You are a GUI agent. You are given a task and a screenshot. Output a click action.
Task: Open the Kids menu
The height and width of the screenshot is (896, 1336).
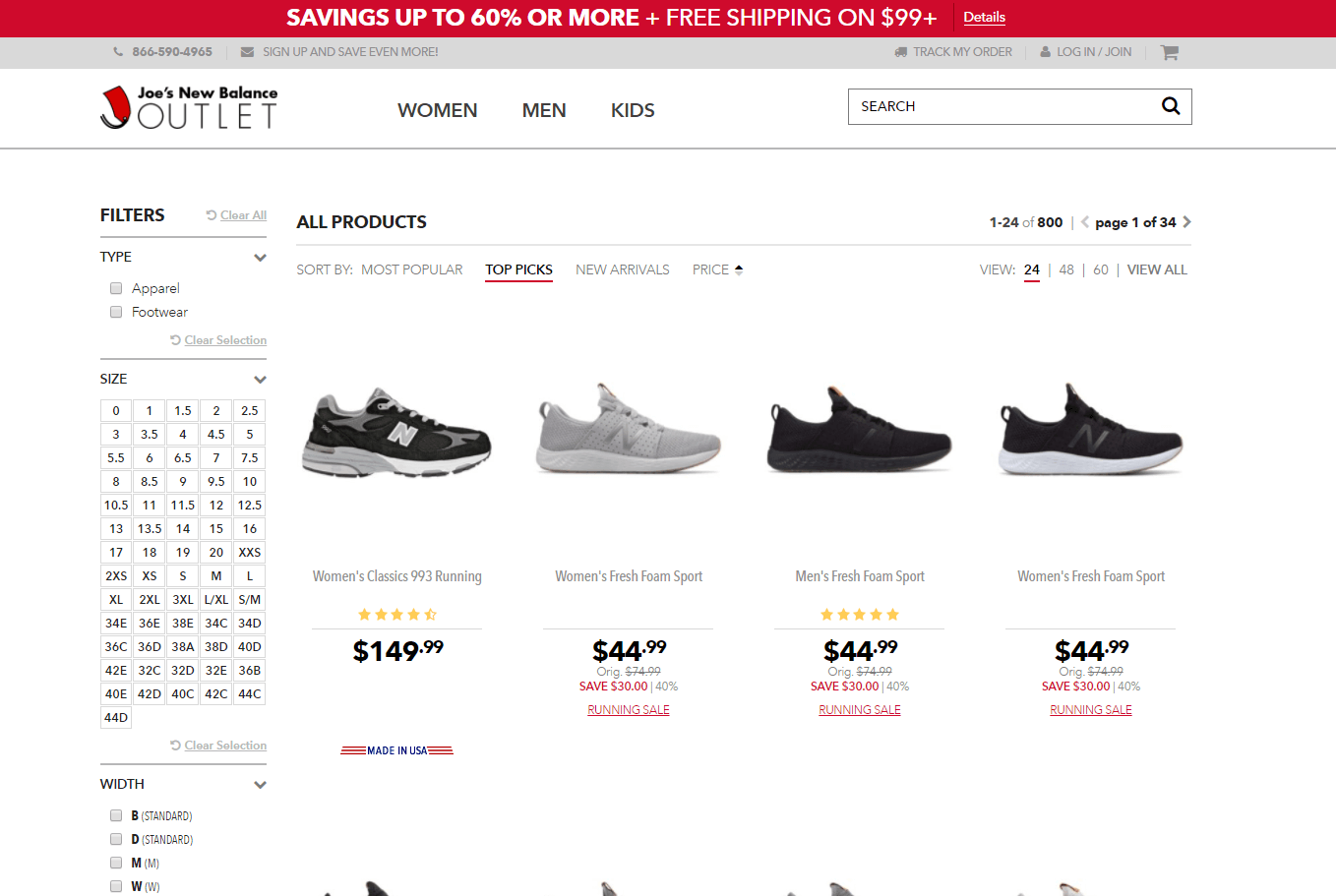point(633,110)
